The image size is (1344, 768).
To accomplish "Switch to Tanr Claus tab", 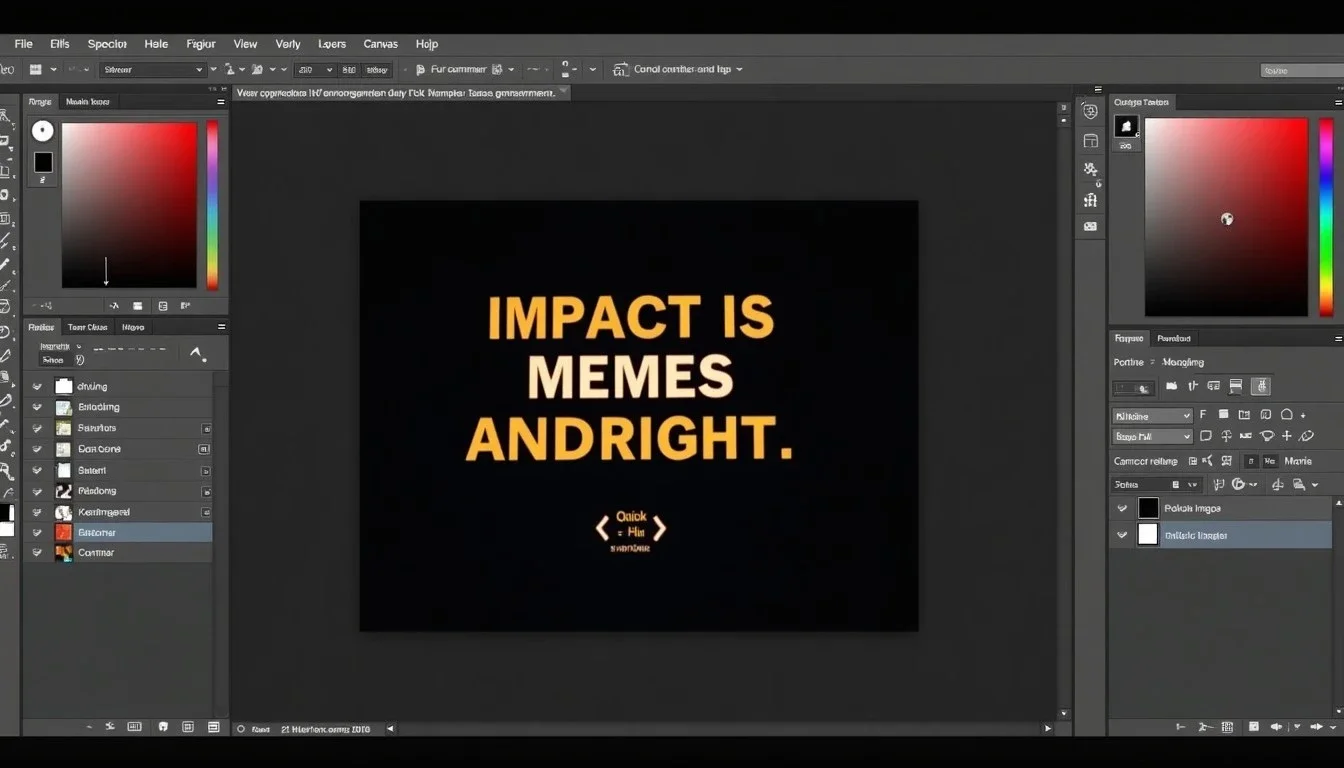I will pos(88,327).
